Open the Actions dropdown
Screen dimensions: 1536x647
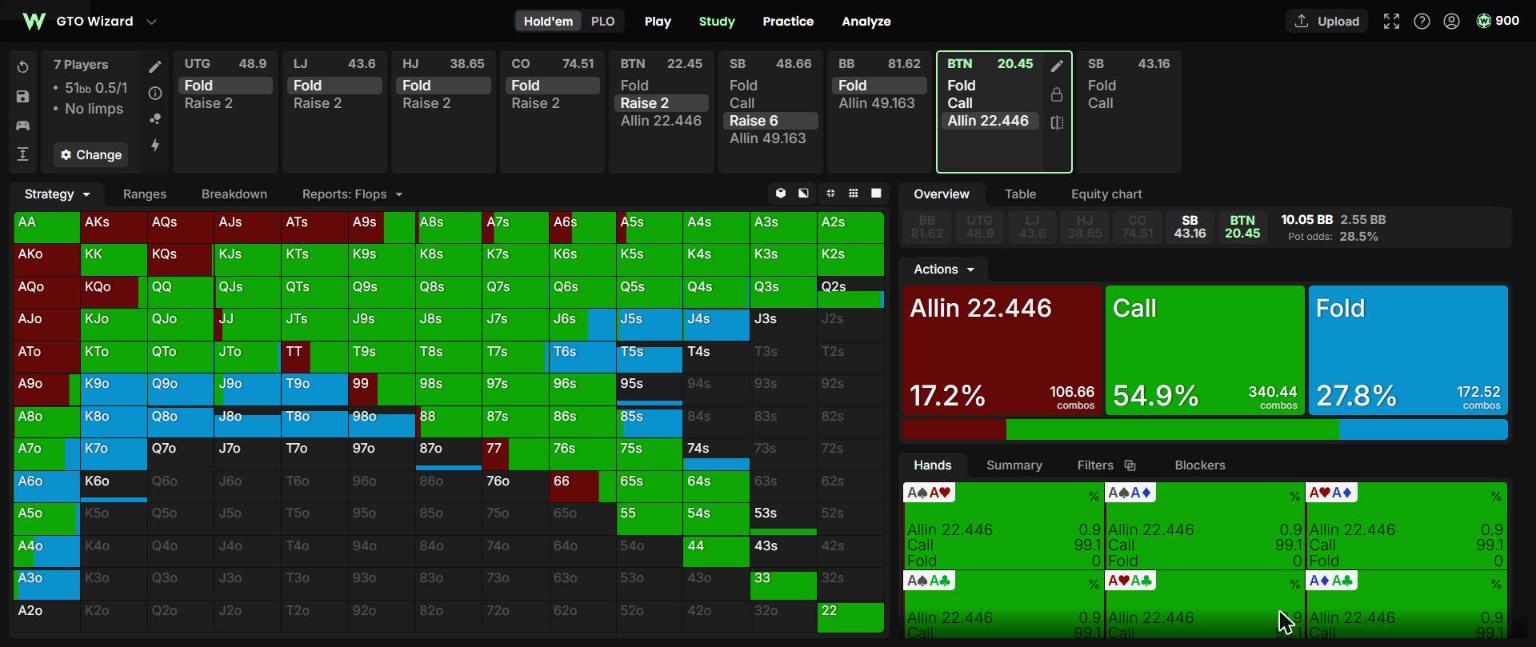(x=943, y=269)
